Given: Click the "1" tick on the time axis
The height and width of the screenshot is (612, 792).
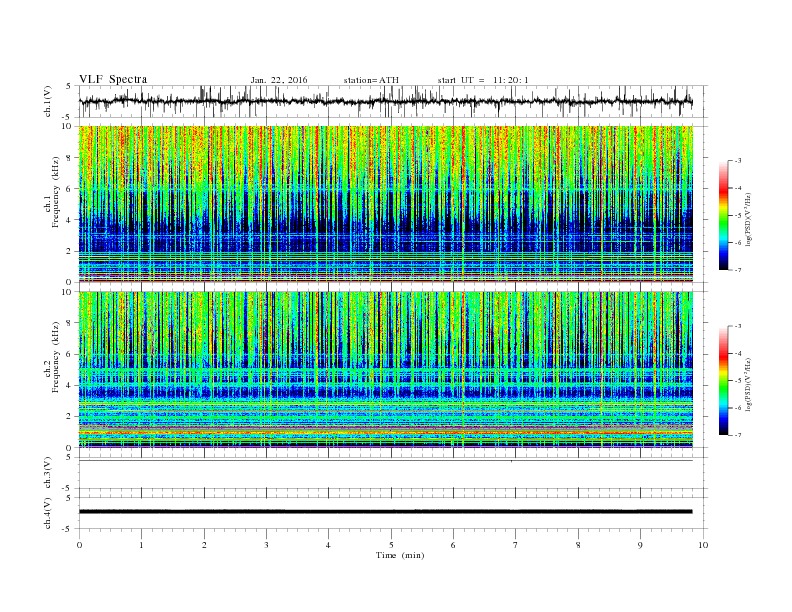Looking at the screenshot, I should click(x=142, y=545).
